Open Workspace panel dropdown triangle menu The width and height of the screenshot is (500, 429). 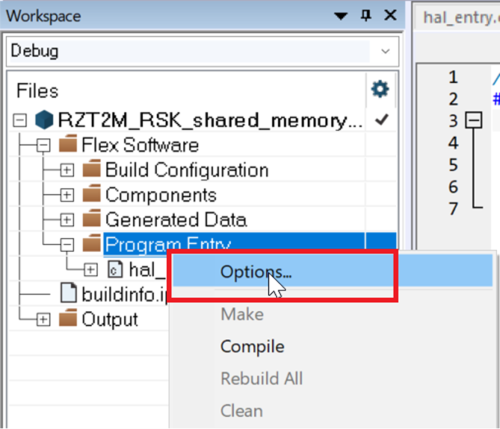point(341,16)
